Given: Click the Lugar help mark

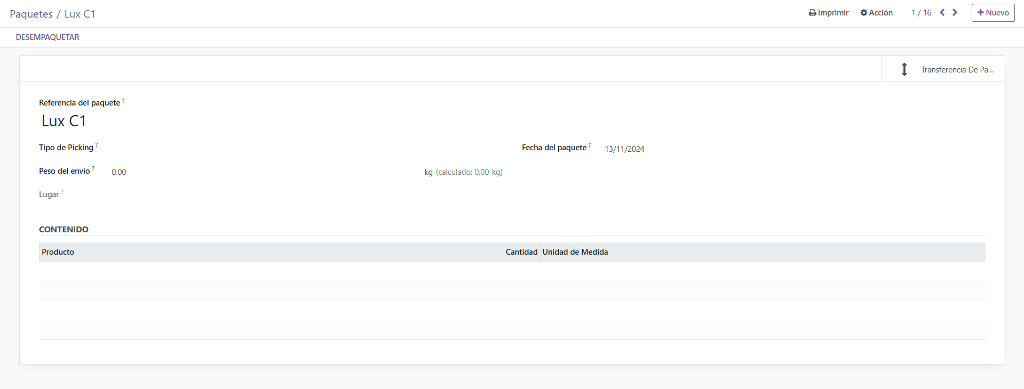Looking at the screenshot, I should 63,192.
